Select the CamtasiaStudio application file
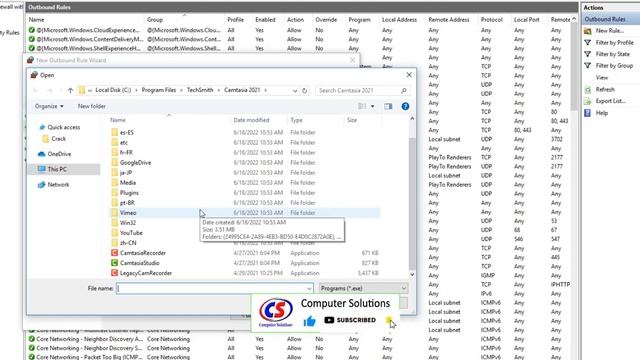This screenshot has height=360, width=640. (139, 263)
